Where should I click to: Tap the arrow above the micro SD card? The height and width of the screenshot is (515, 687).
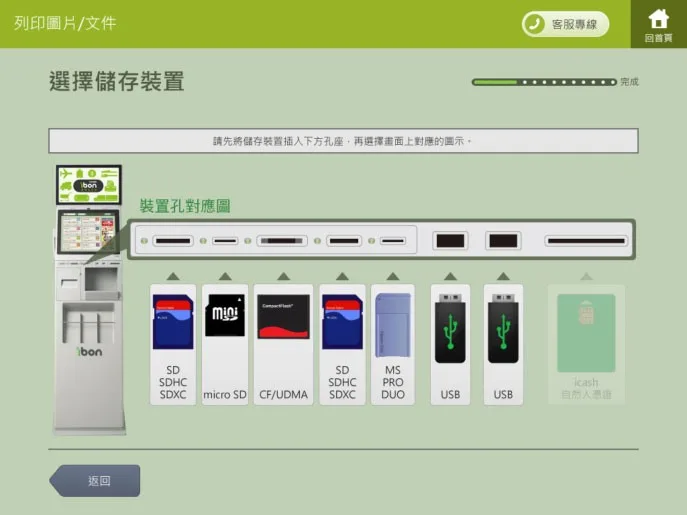tap(225, 276)
